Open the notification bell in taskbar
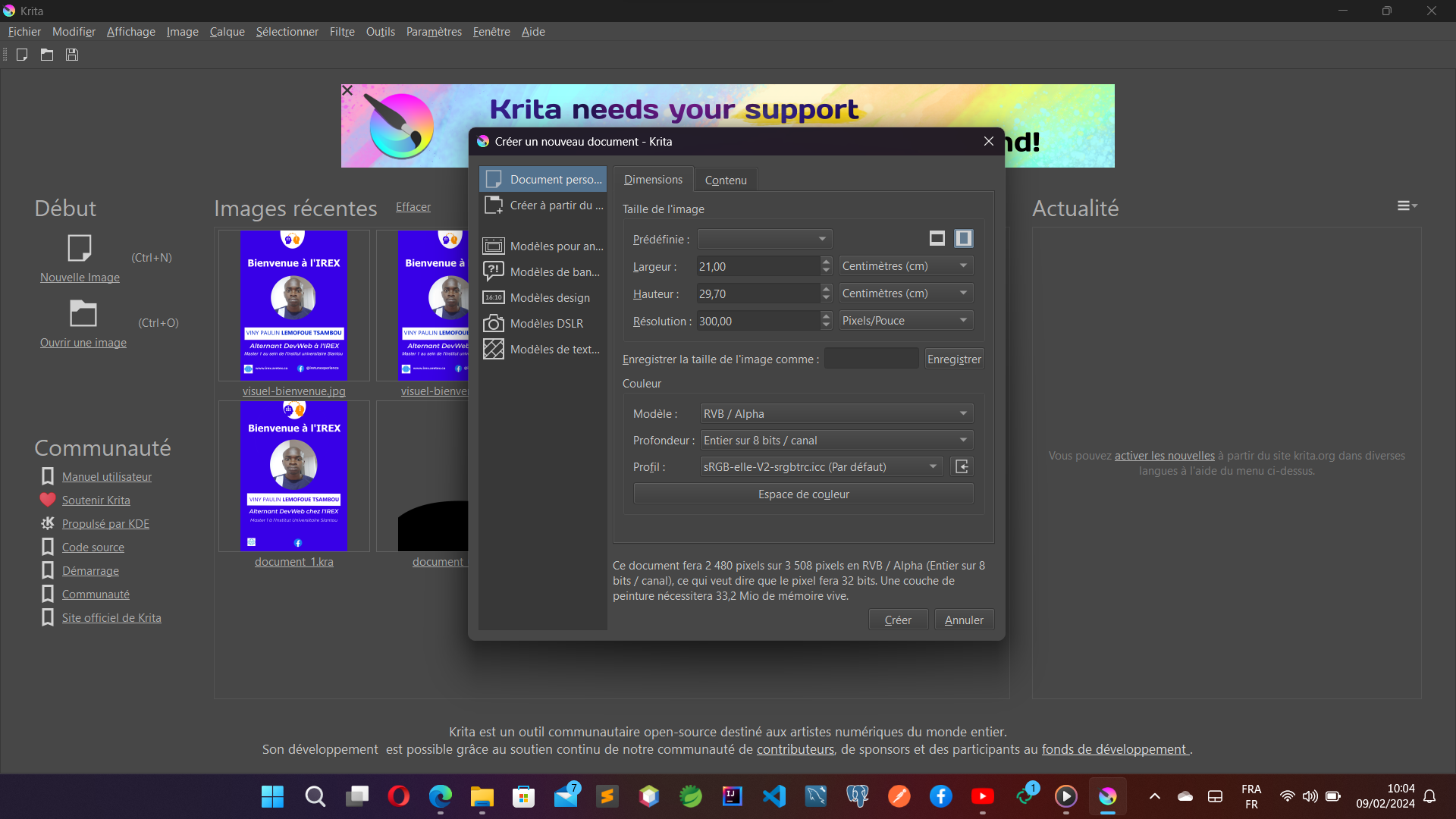Viewport: 1456px width, 819px height. pos(1429,796)
